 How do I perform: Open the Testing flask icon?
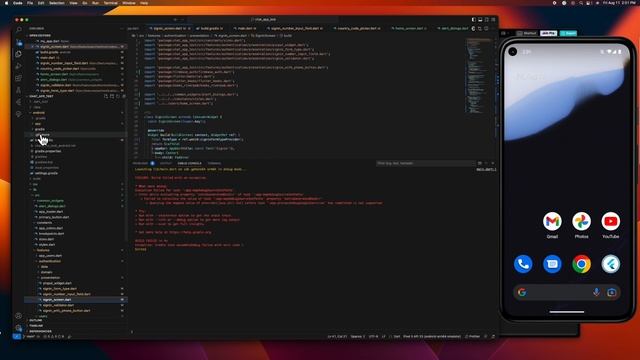(19, 90)
